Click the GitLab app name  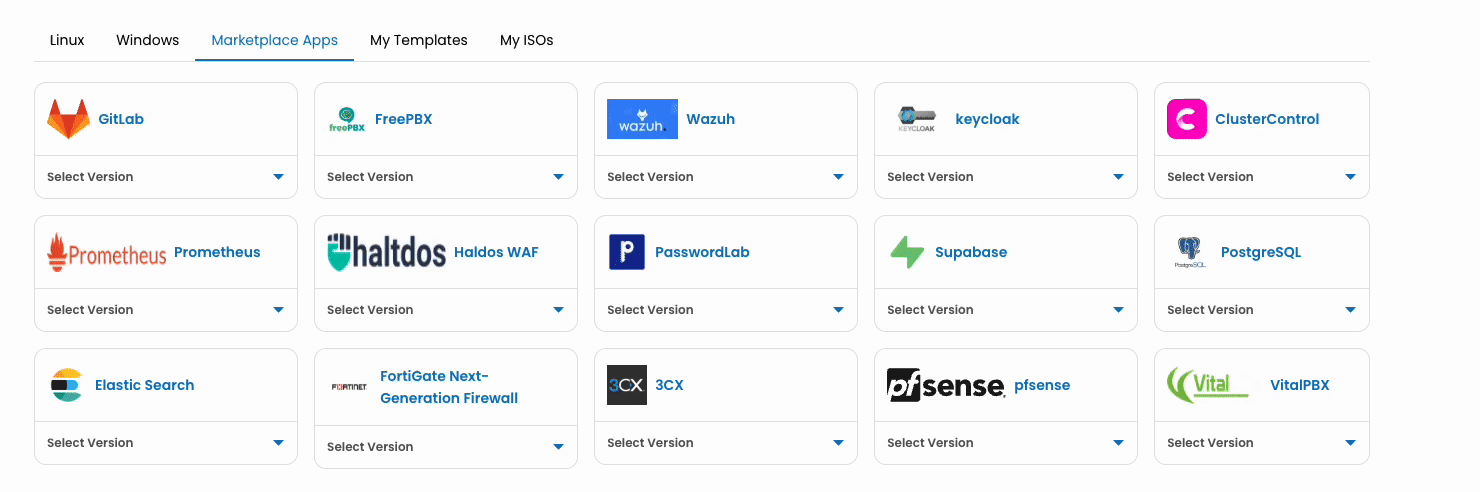click(x=121, y=119)
